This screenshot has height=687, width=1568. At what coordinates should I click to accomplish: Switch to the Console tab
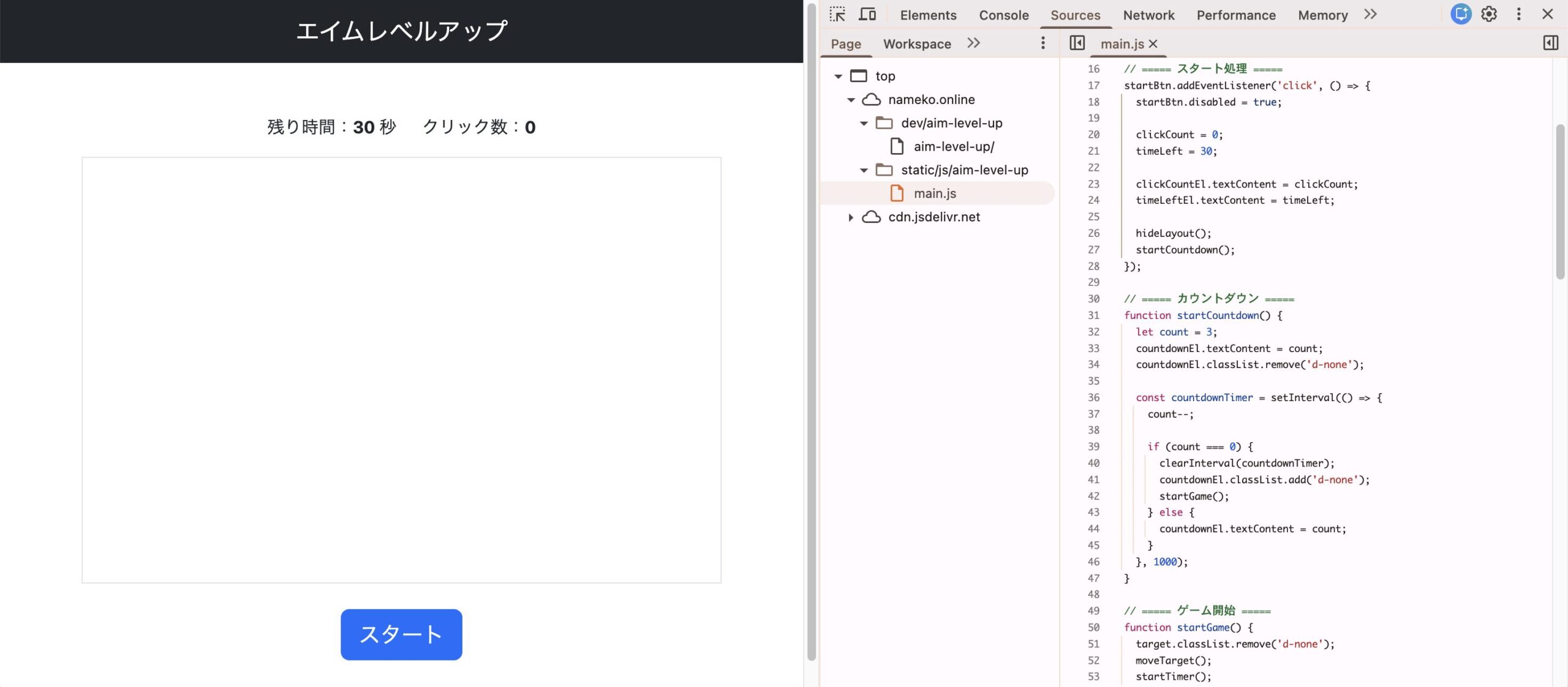pyautogui.click(x=1003, y=15)
